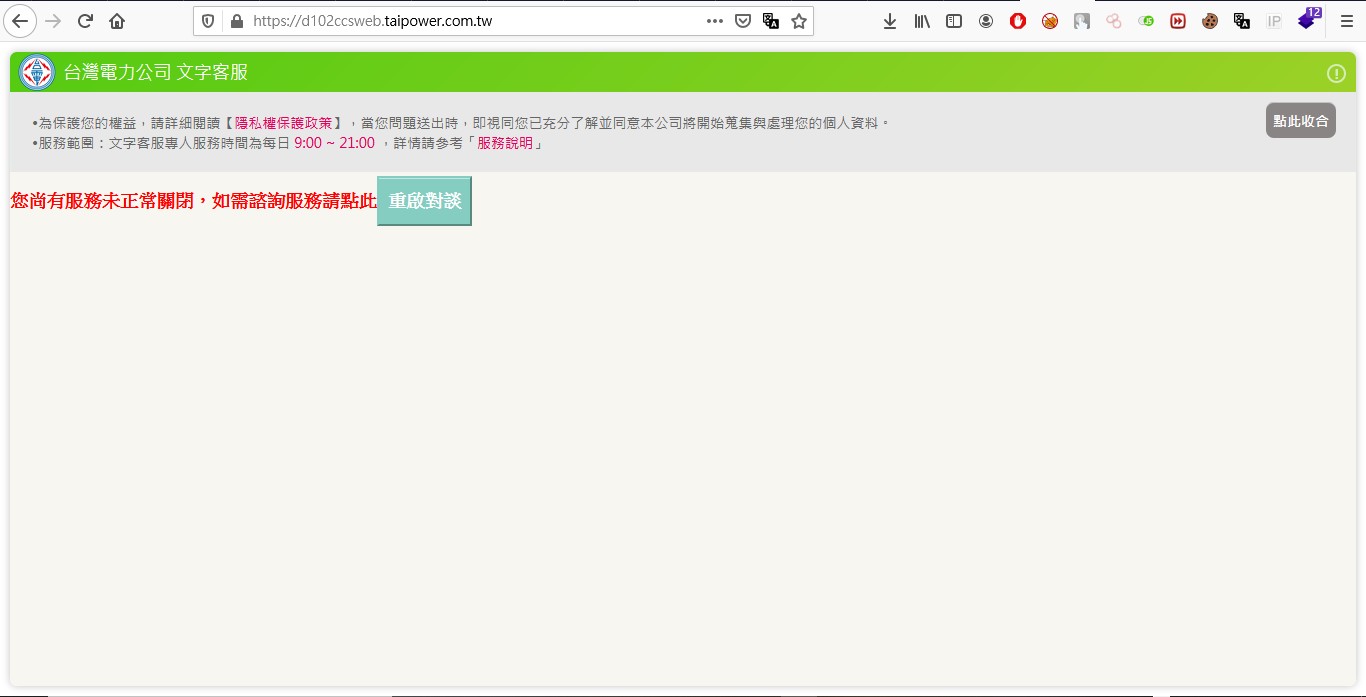Reload the current page
Viewport: 1366px width, 697px height.
pos(85,21)
